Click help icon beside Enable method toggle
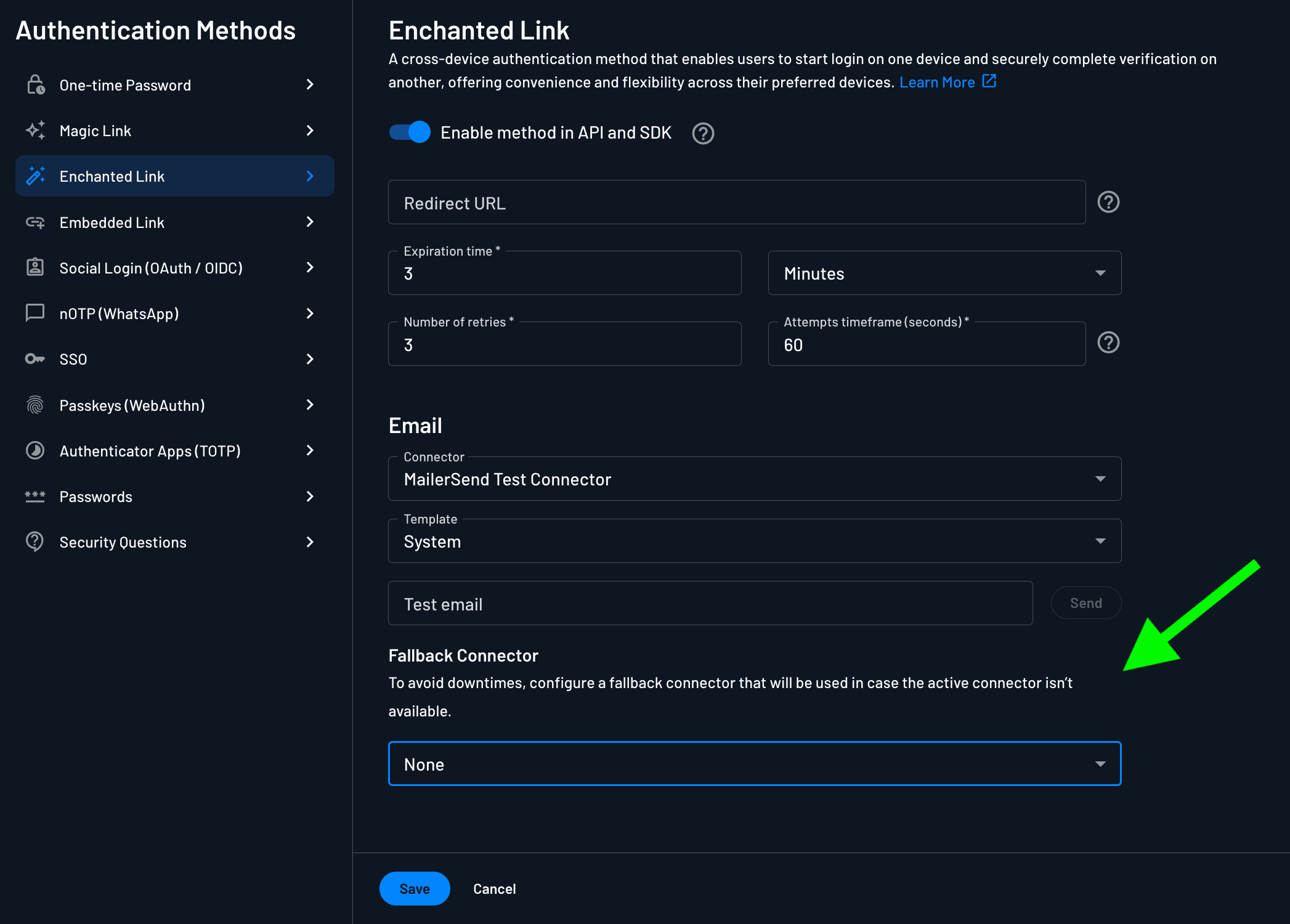 coord(703,133)
